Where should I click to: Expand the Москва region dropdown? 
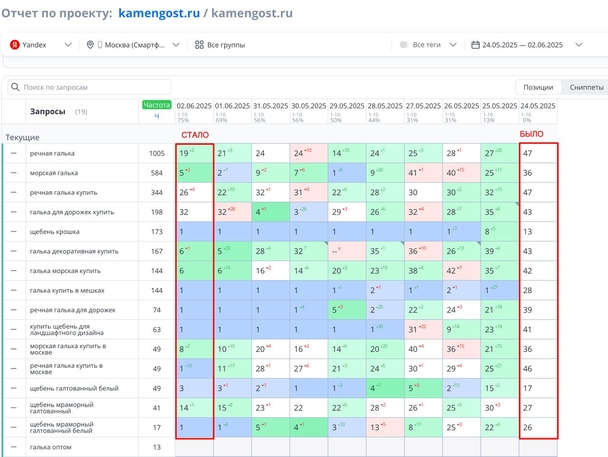point(176,45)
